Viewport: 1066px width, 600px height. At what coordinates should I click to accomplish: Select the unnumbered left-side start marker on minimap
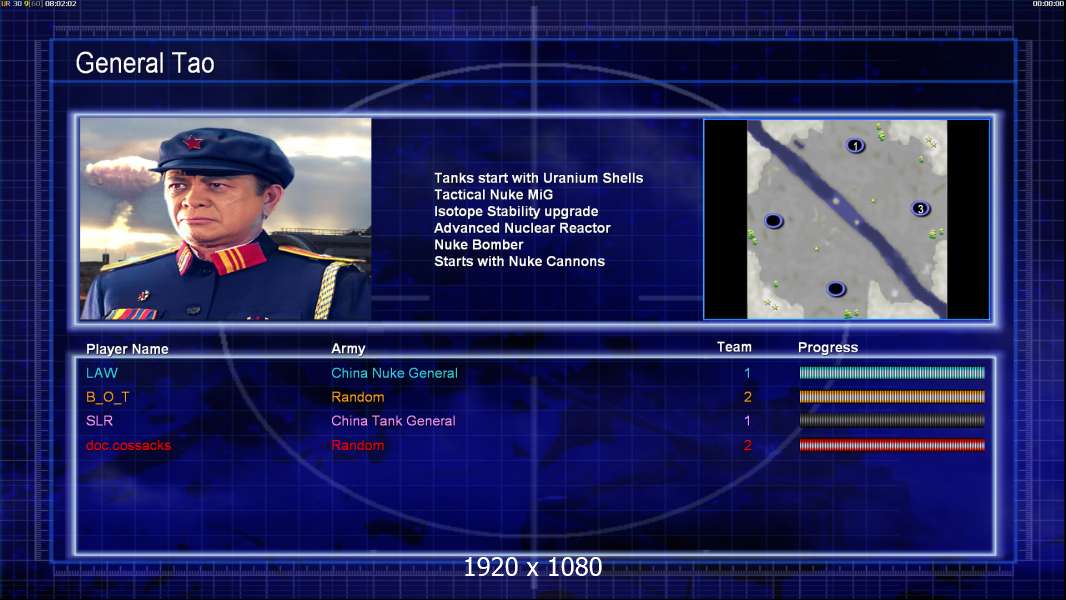click(x=774, y=221)
